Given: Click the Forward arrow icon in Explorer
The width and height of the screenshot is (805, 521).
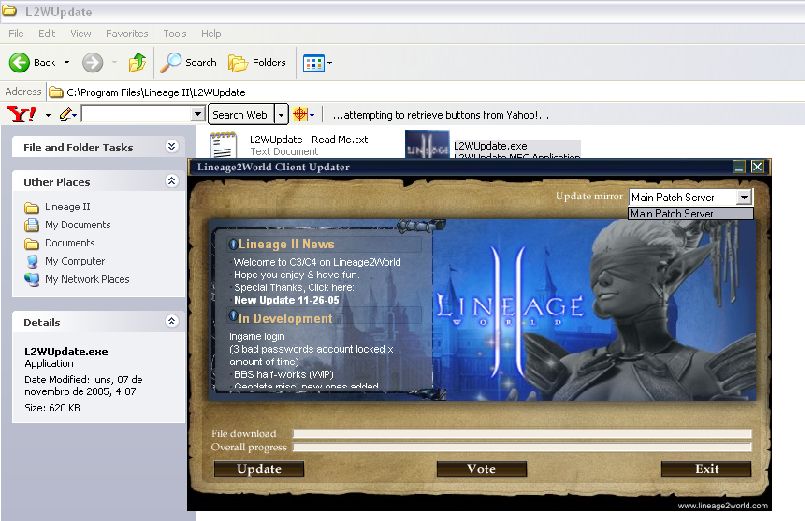Looking at the screenshot, I should point(92,63).
